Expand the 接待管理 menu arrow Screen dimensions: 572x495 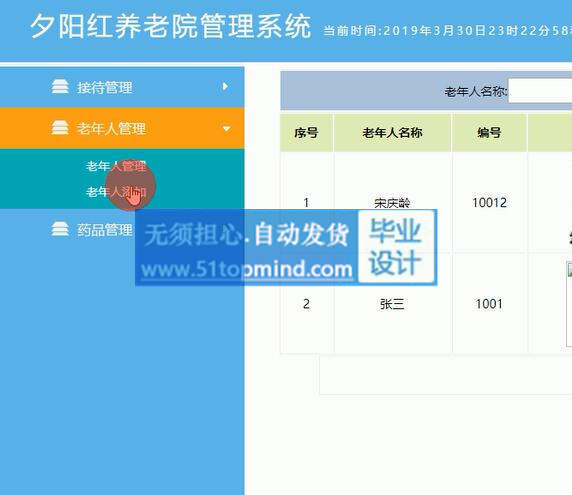225,86
